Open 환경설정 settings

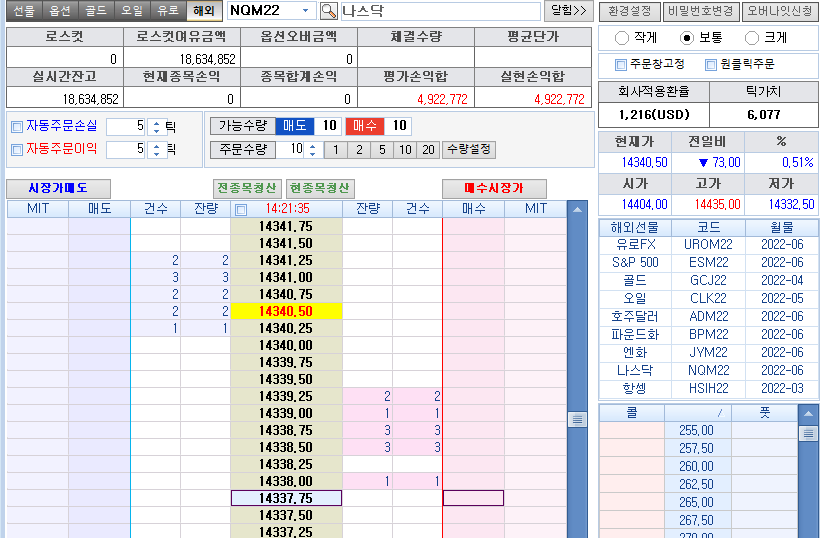coord(630,11)
